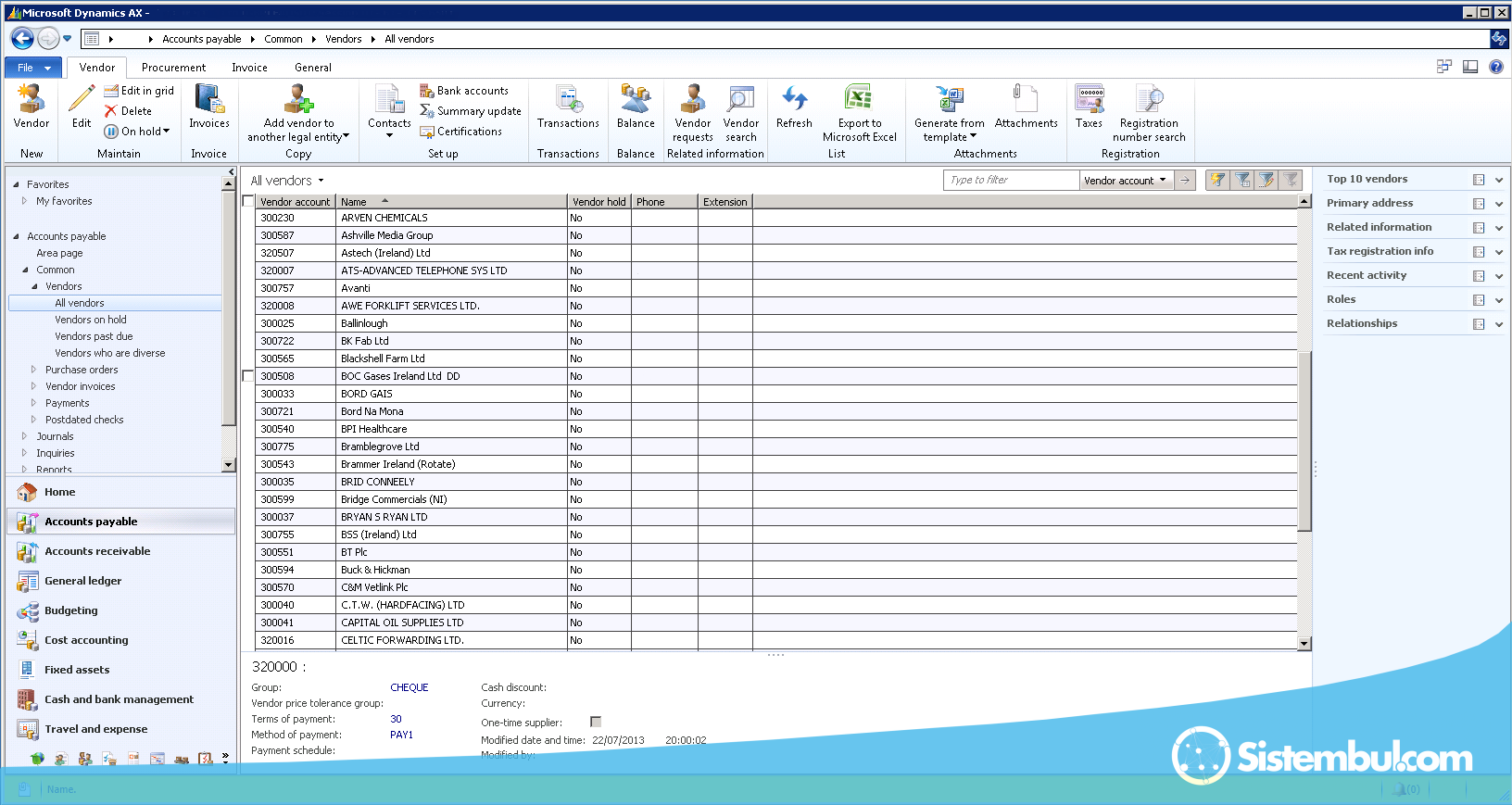This screenshot has height=805, width=1512.
Task: Open the filter funnel icon
Action: click(x=1216, y=181)
